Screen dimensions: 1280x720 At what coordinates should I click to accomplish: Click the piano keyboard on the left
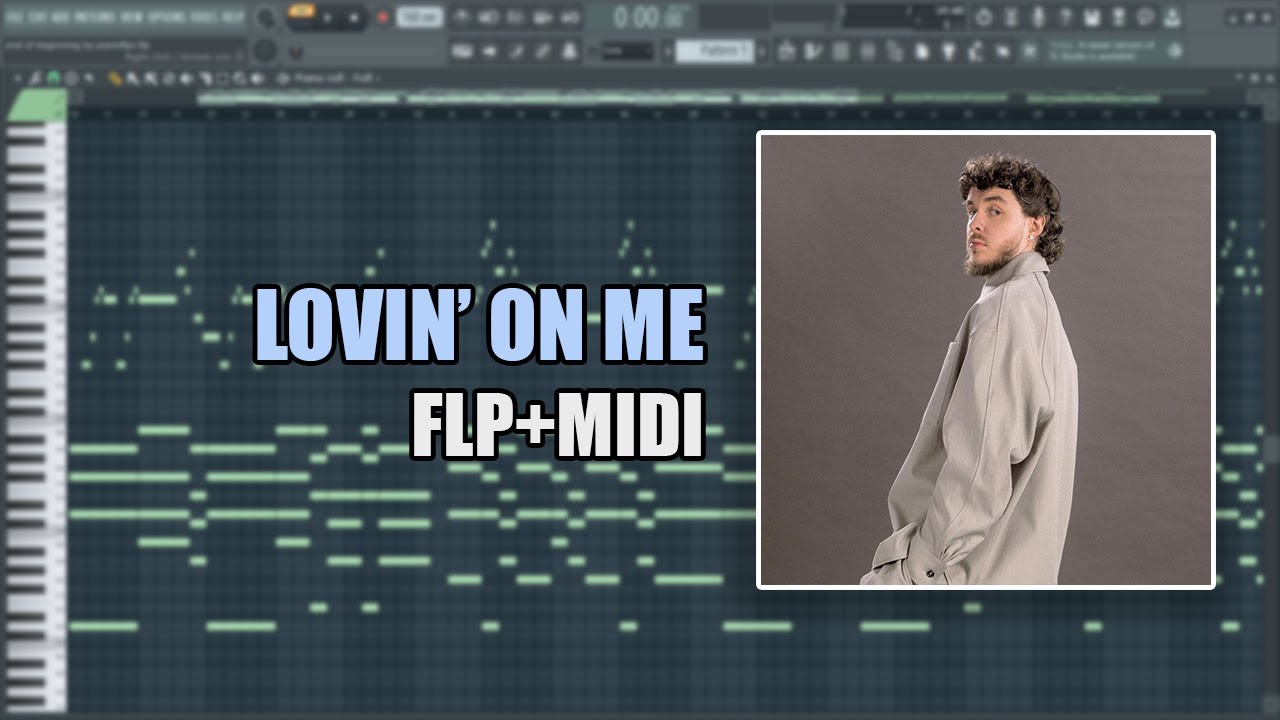[36, 415]
